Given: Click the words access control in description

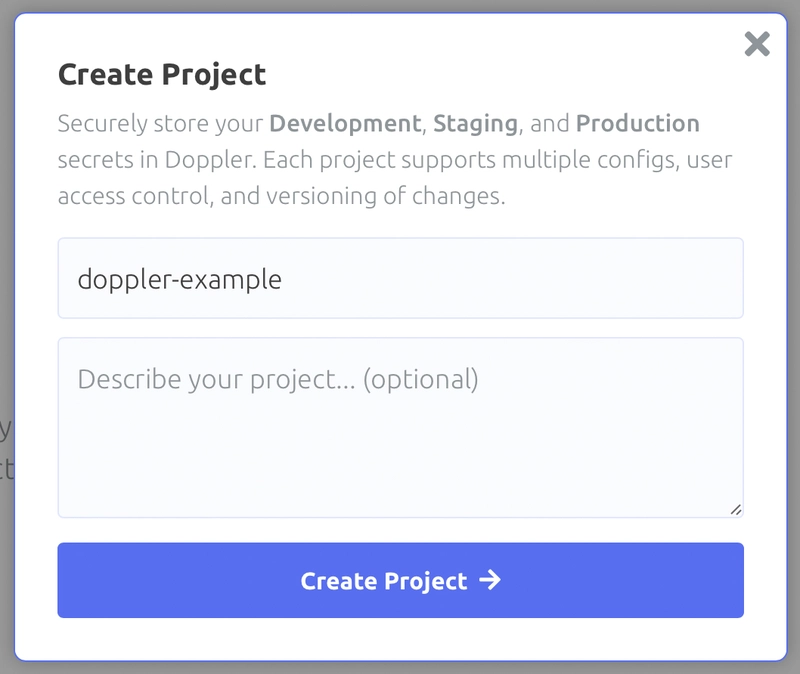Looking at the screenshot, I should 134,196.
